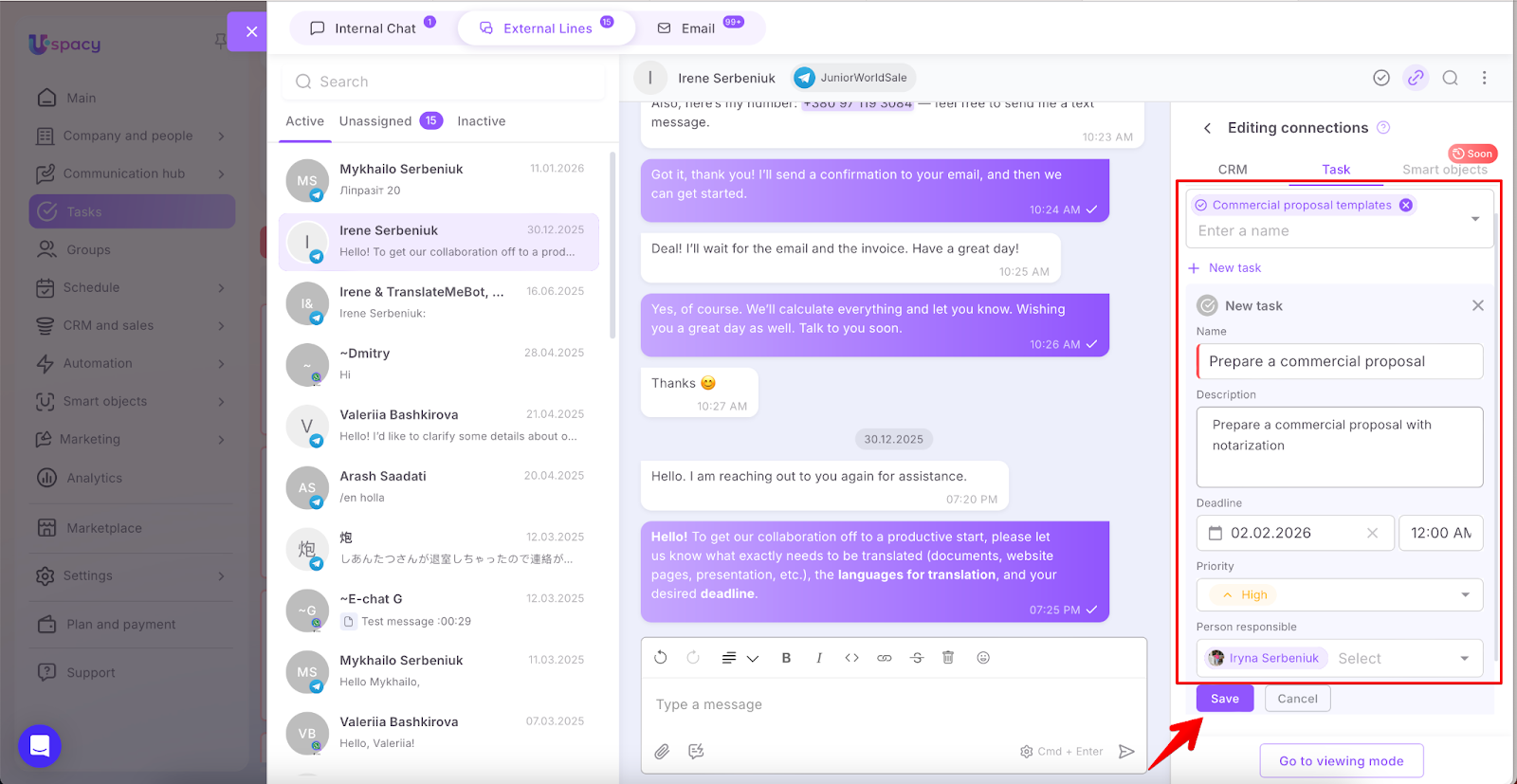Click the Save button
The image size is (1517, 784).
pos(1224,699)
